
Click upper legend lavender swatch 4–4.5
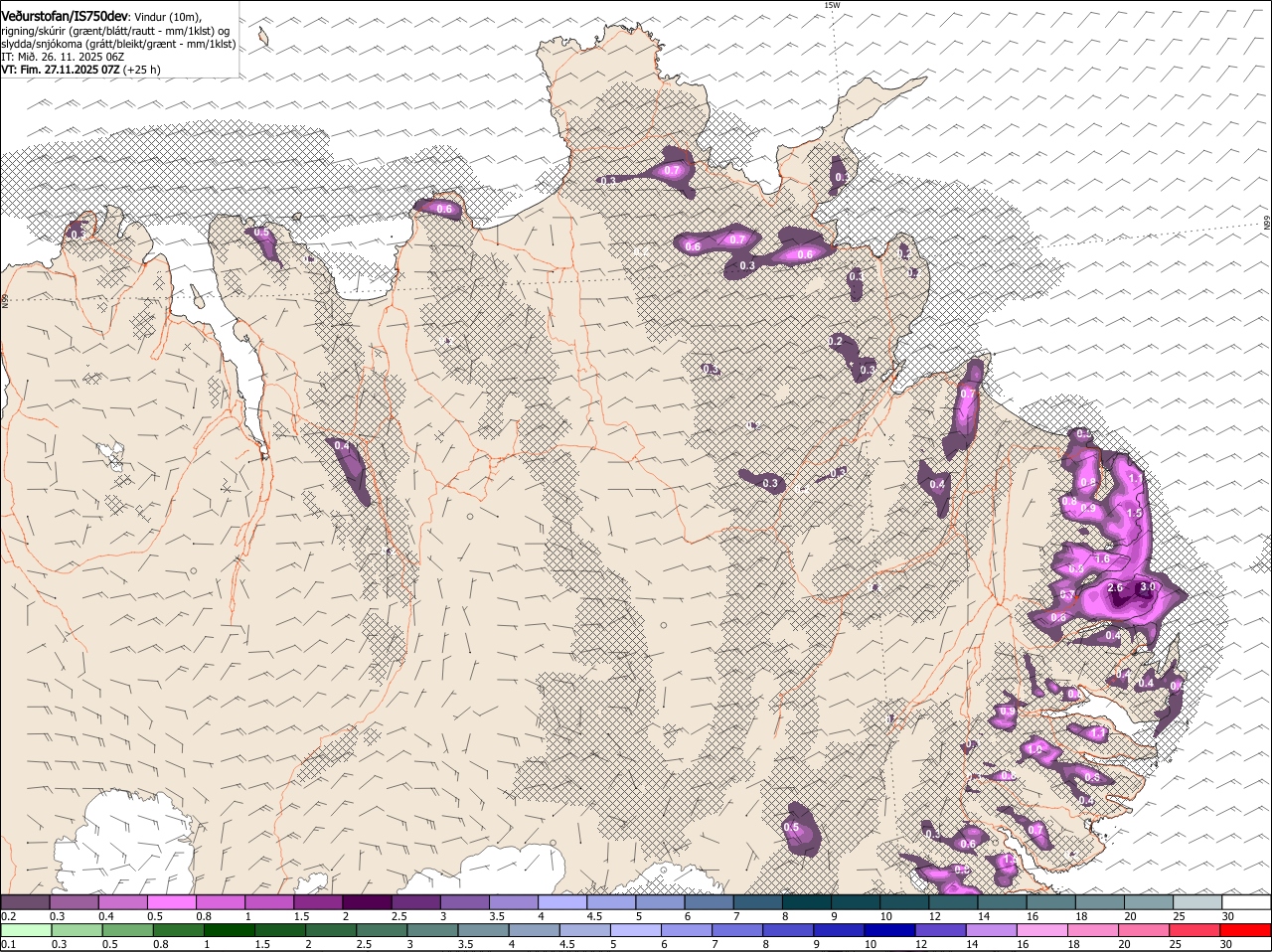coord(562,902)
